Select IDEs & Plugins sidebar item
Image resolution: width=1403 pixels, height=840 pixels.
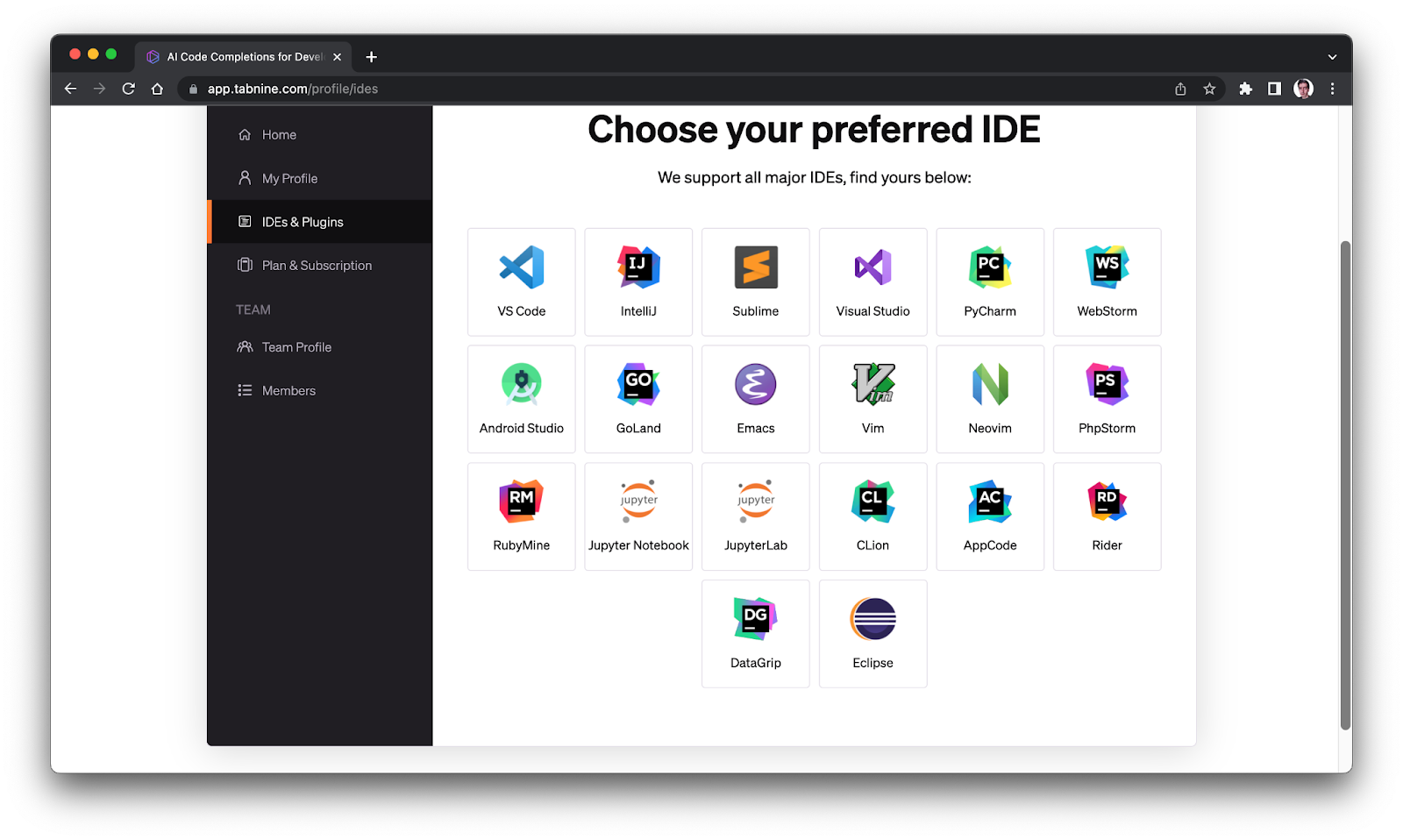pyautogui.click(x=319, y=222)
